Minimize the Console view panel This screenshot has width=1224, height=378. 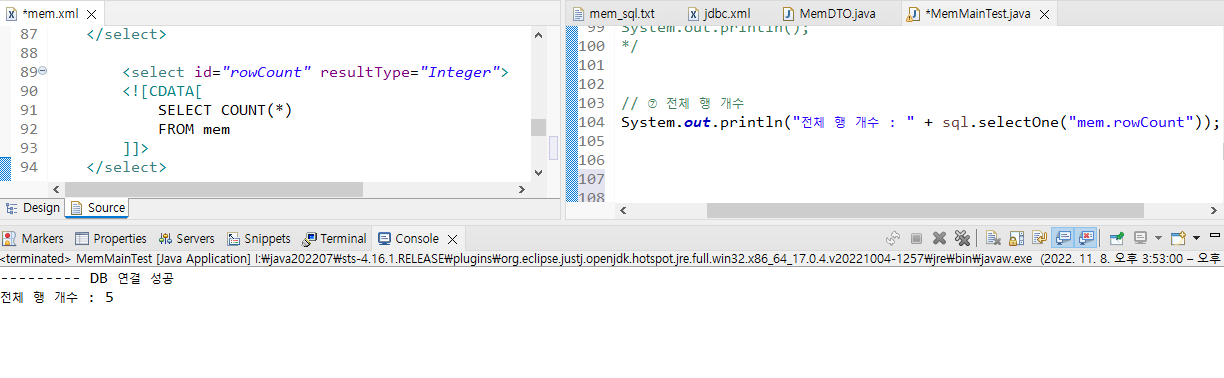(1214, 235)
